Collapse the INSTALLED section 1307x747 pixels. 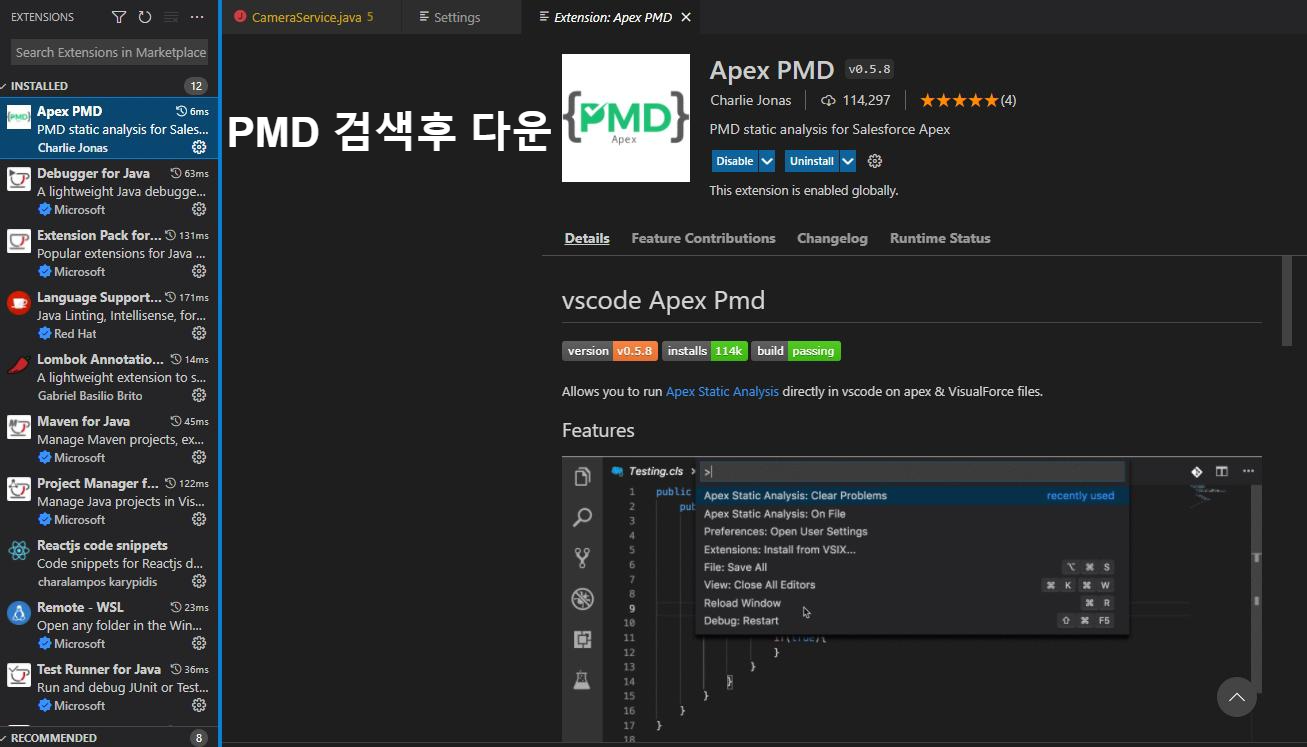tap(109, 86)
